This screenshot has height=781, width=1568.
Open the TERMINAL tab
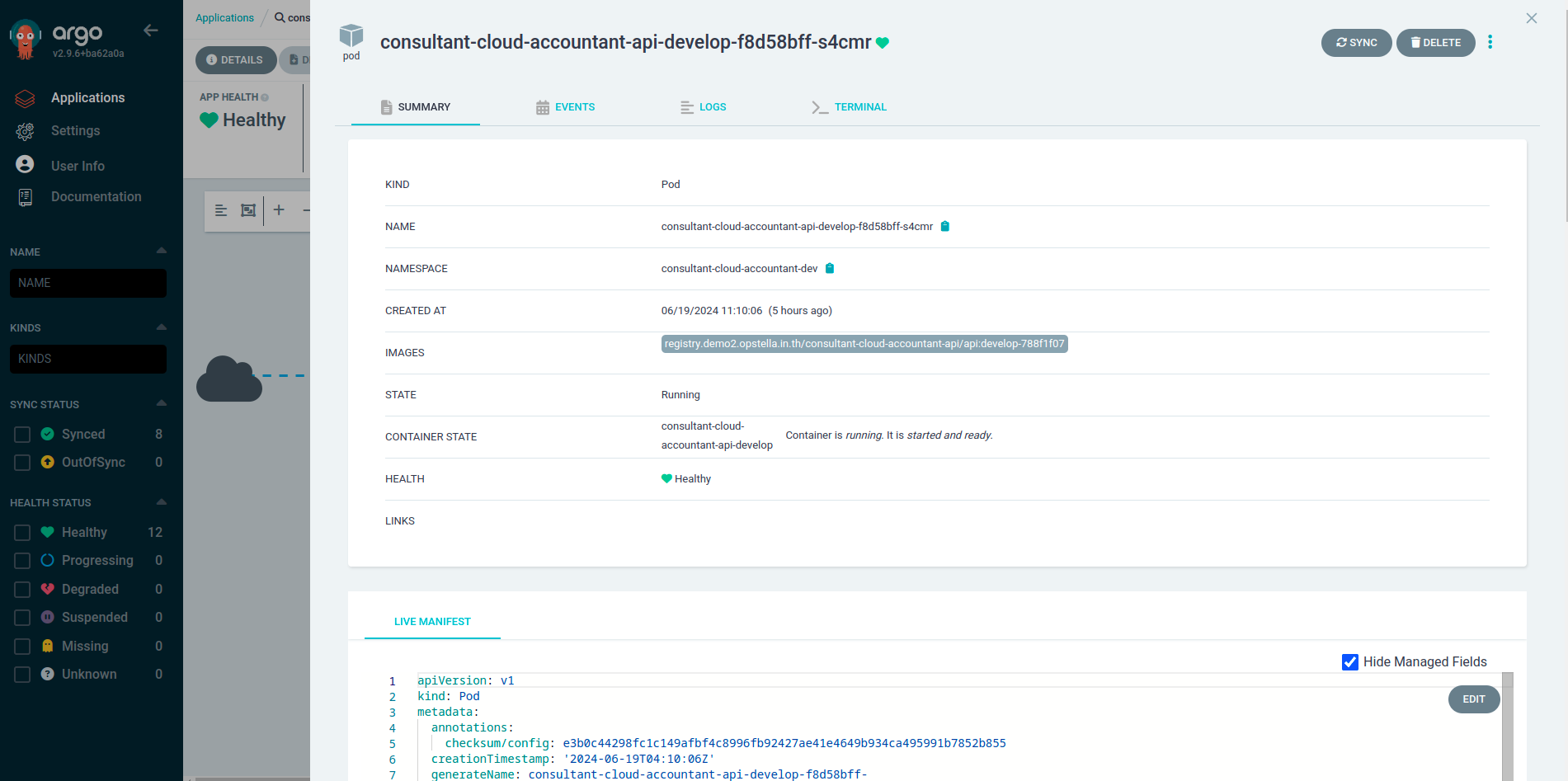click(x=849, y=107)
